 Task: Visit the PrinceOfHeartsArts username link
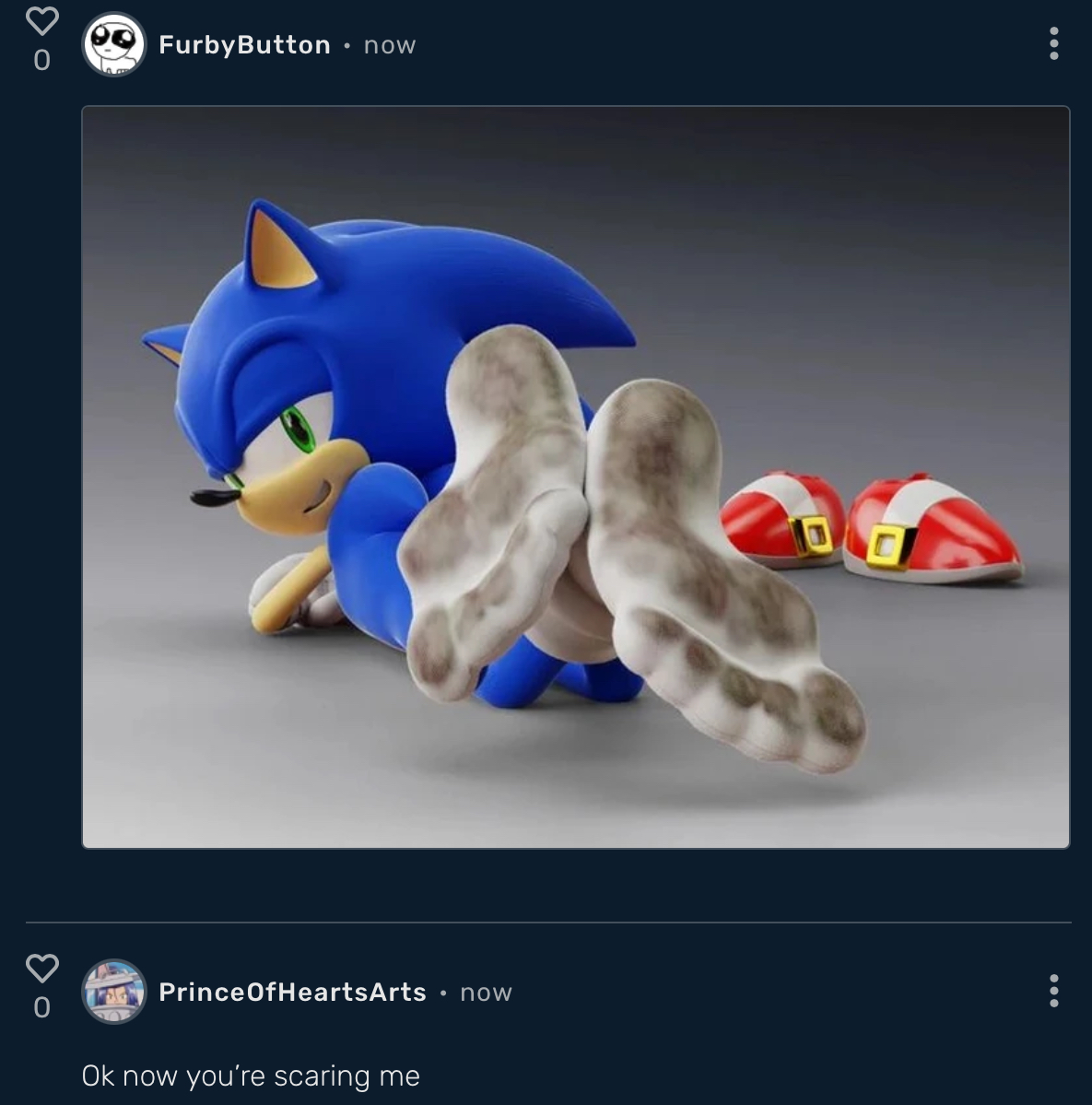292,993
